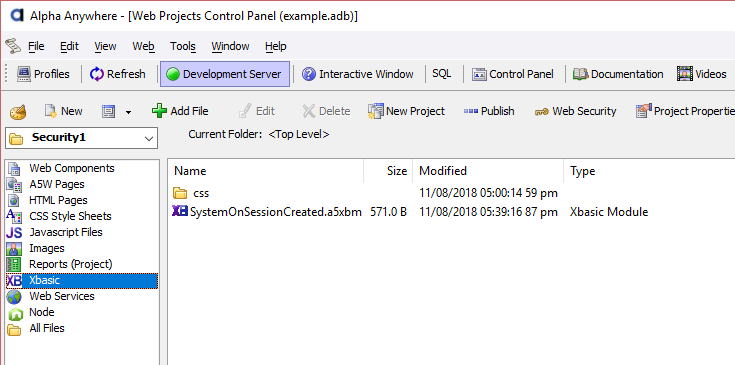
Task: Open the Web menu
Action: point(143,46)
